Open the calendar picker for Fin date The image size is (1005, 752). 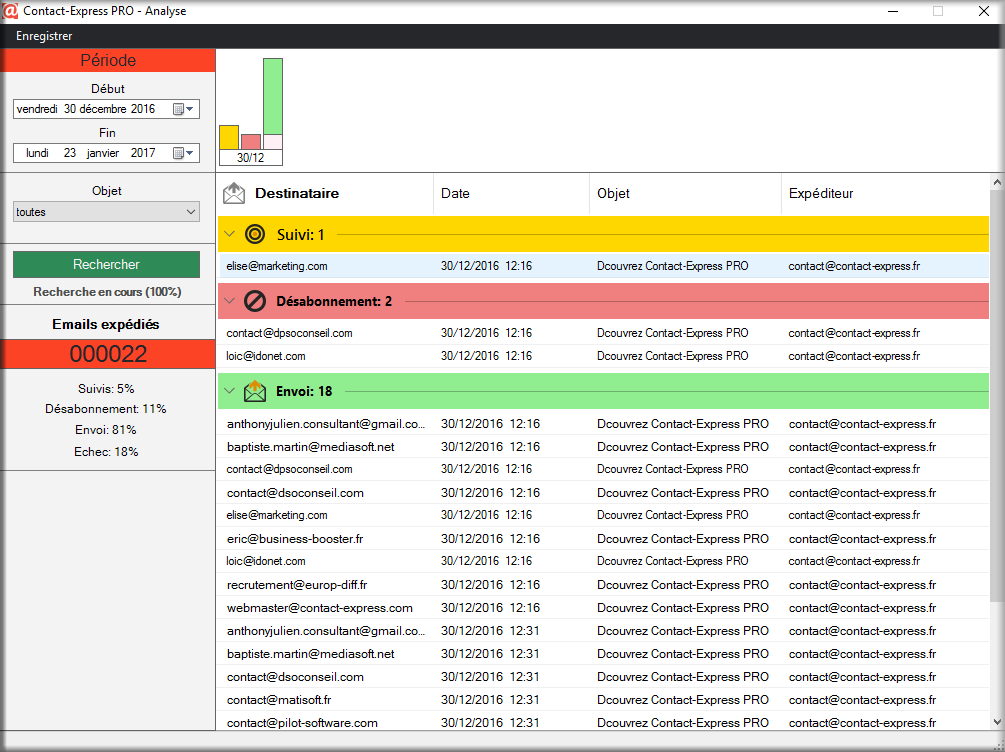(x=183, y=153)
